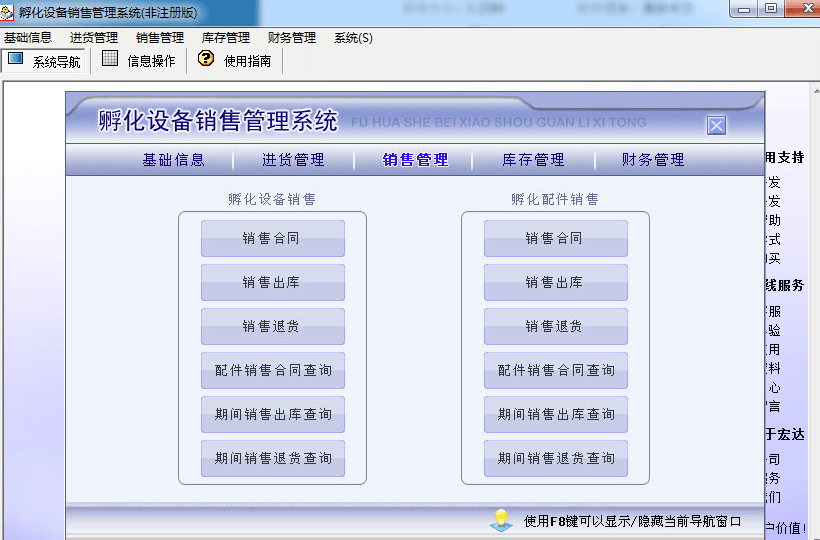Open the 库存管理 menu in menu bar
Image resolution: width=820 pixels, height=540 pixels.
point(225,38)
